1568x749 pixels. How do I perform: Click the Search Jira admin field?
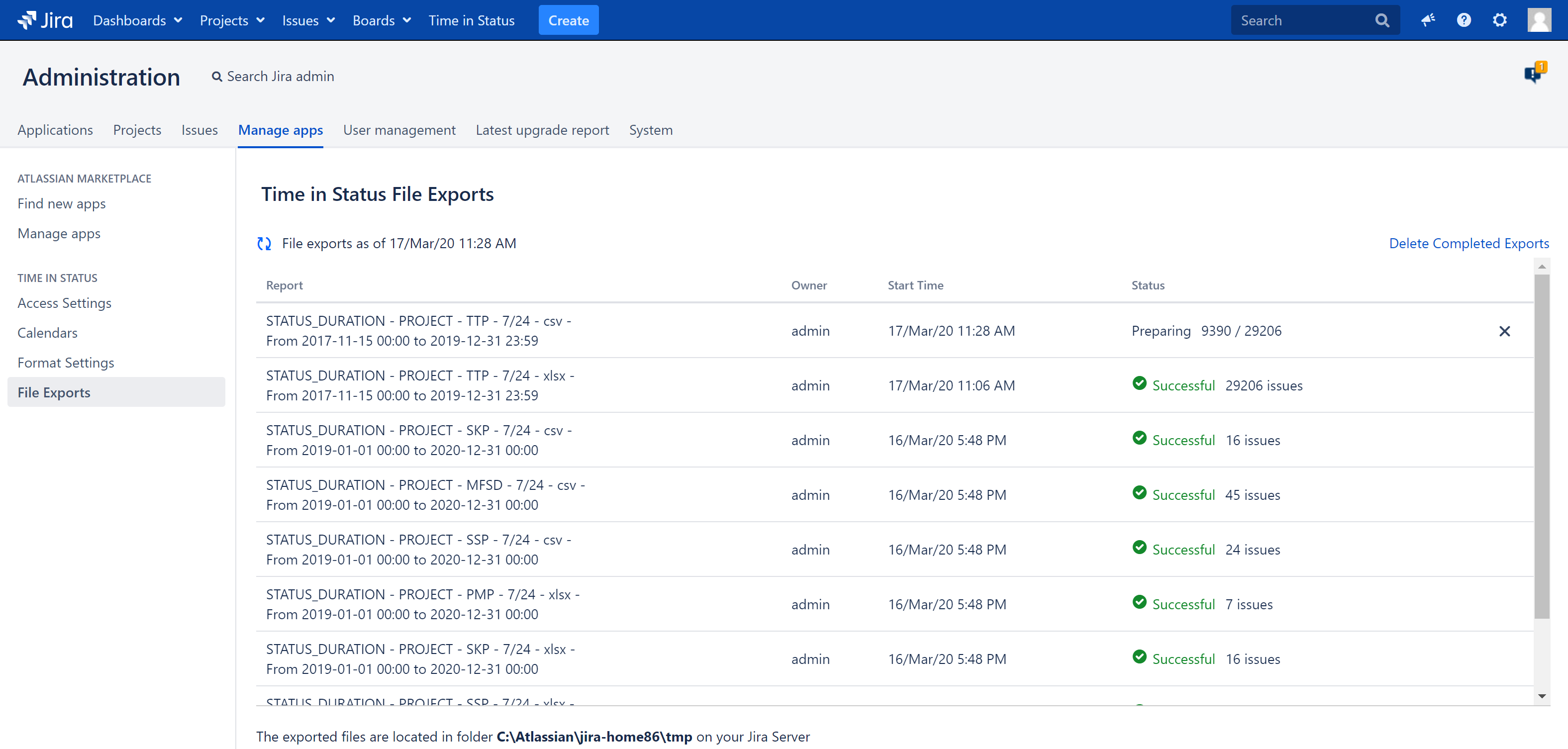(280, 77)
